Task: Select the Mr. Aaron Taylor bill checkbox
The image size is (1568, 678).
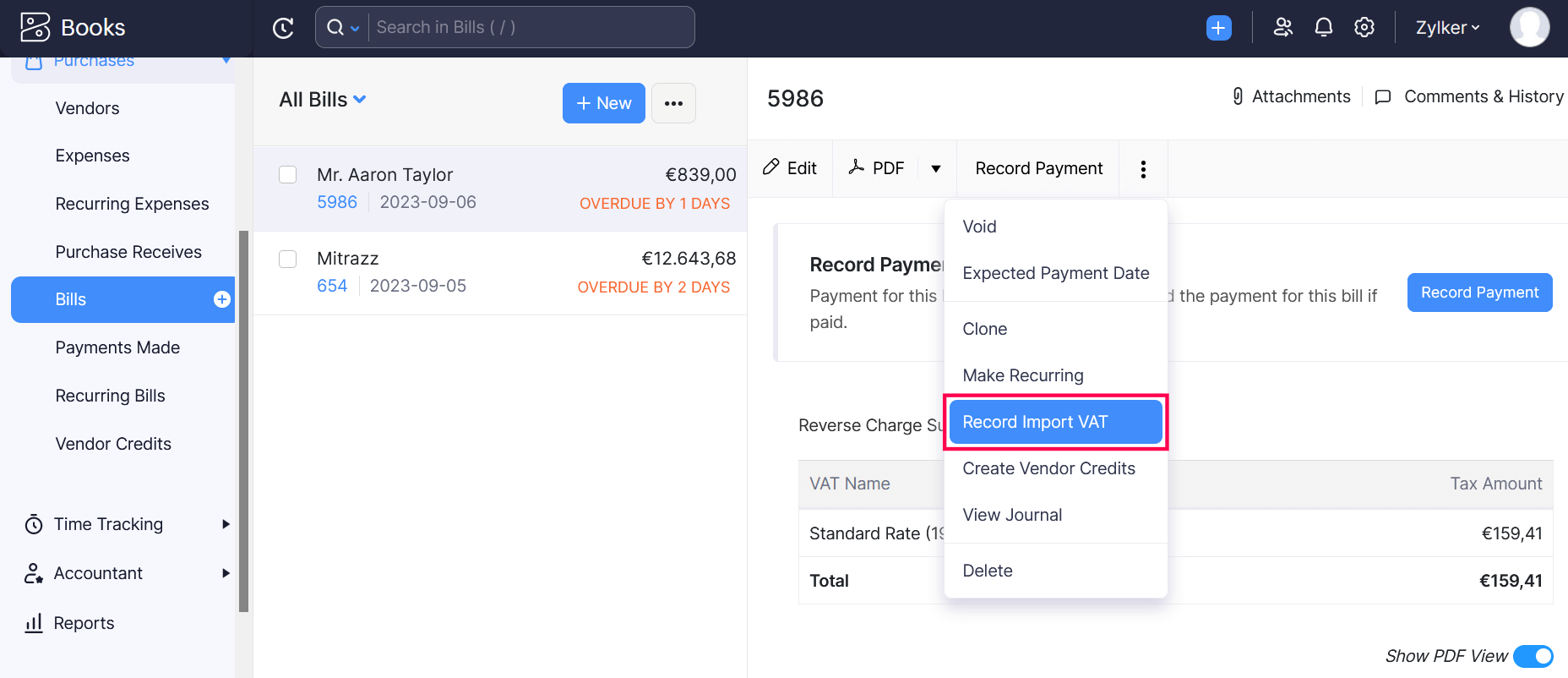Action: pos(288,175)
